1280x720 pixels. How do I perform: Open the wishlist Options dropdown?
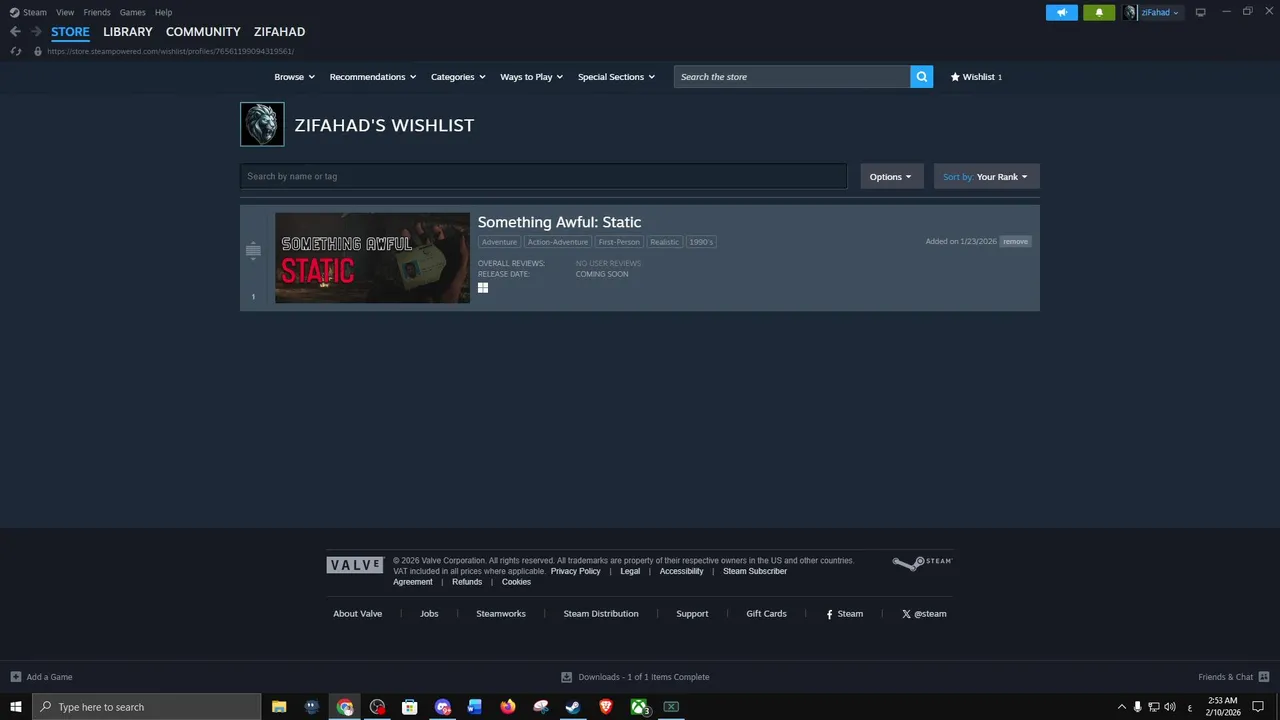(891, 177)
